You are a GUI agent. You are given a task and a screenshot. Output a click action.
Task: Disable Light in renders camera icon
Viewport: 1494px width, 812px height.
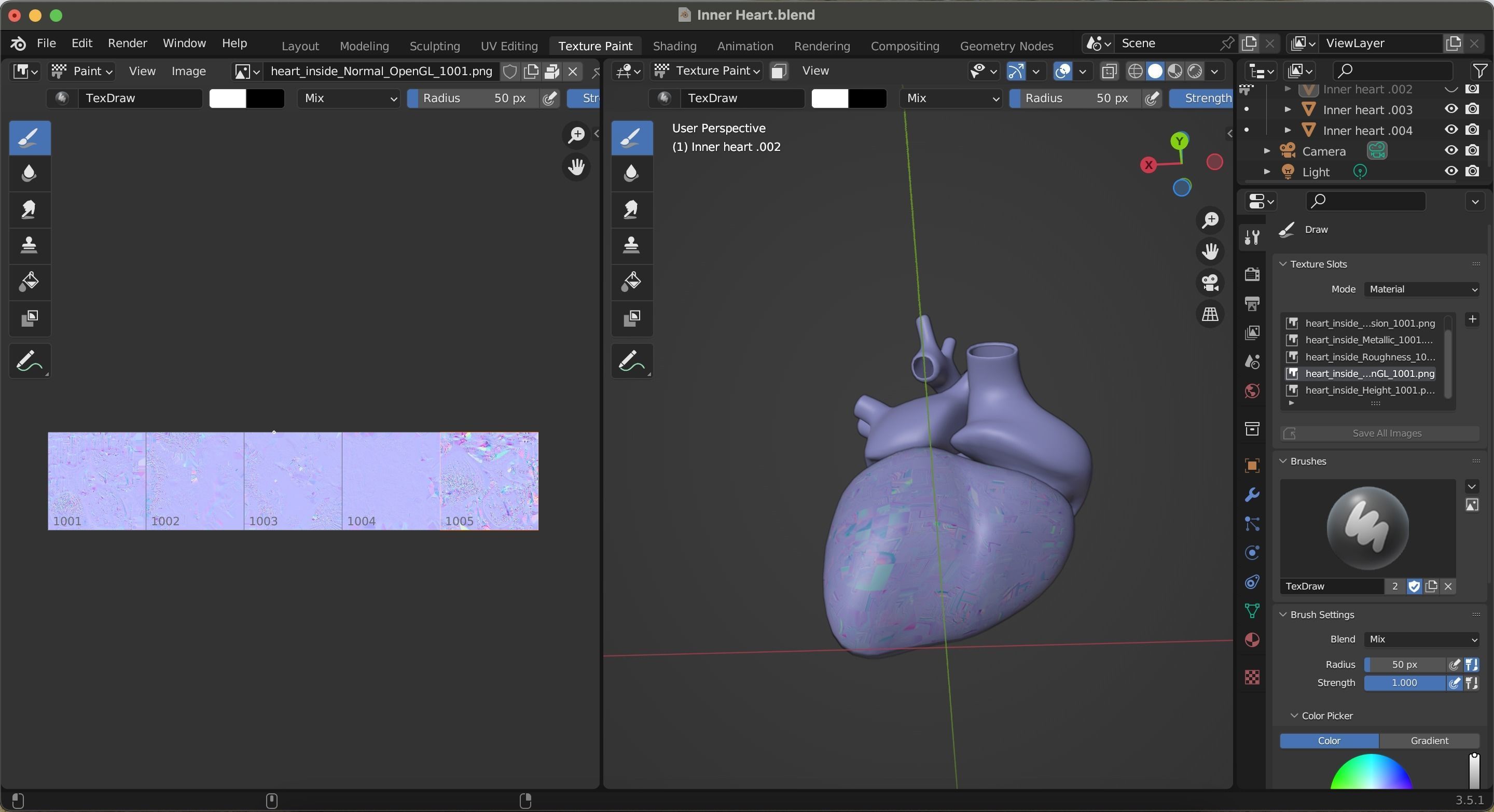[x=1472, y=172]
